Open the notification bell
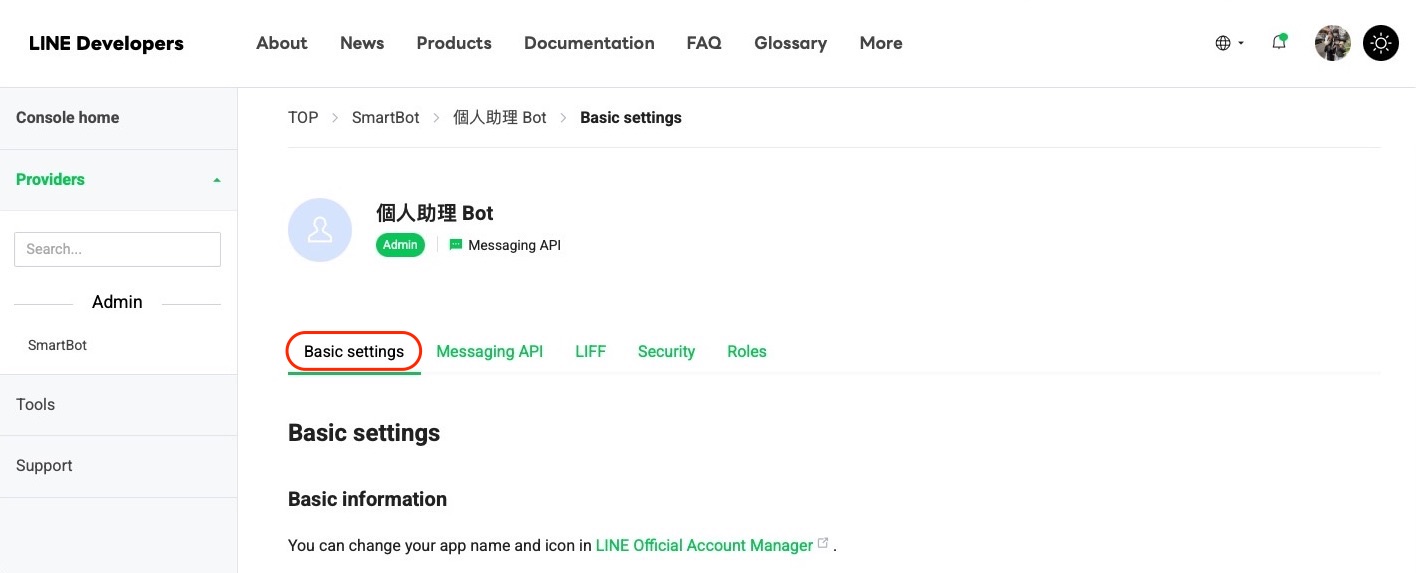The image size is (1416, 573). coord(1279,42)
